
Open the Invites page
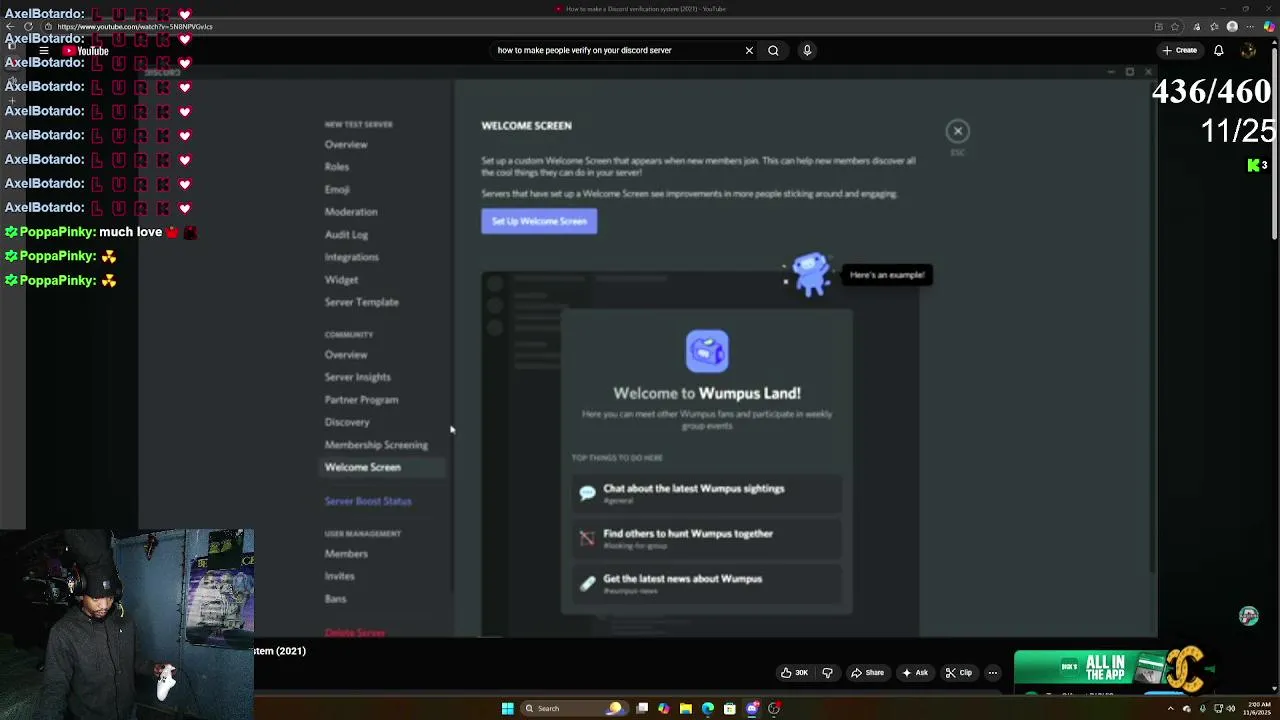(339, 576)
